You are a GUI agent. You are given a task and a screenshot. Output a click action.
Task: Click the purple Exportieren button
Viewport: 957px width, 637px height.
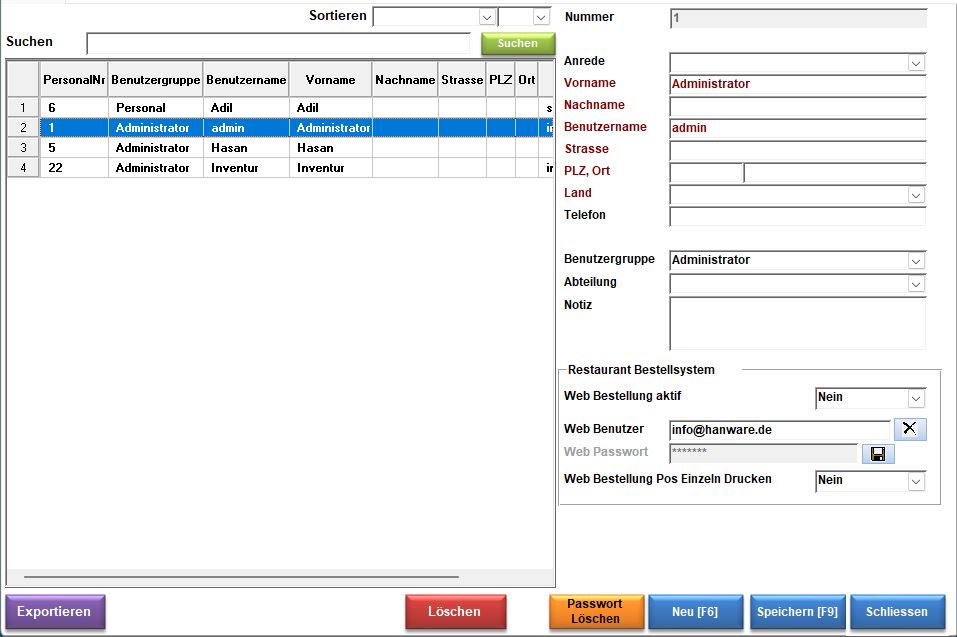coord(55,612)
